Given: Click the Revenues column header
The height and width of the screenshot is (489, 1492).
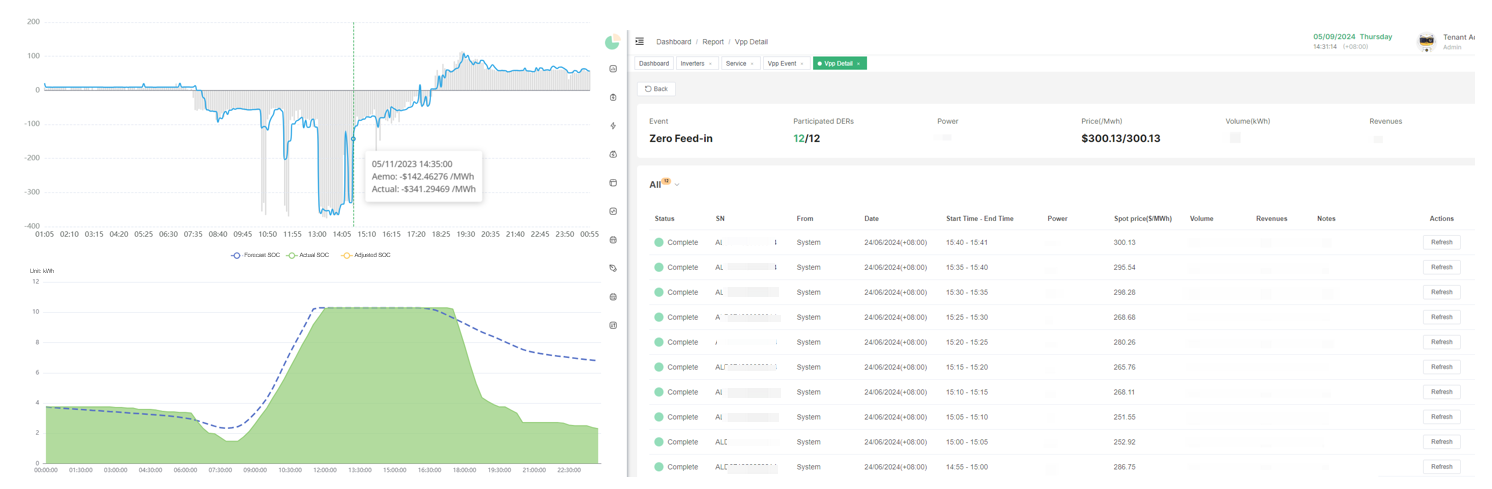Looking at the screenshot, I should coord(1271,218).
